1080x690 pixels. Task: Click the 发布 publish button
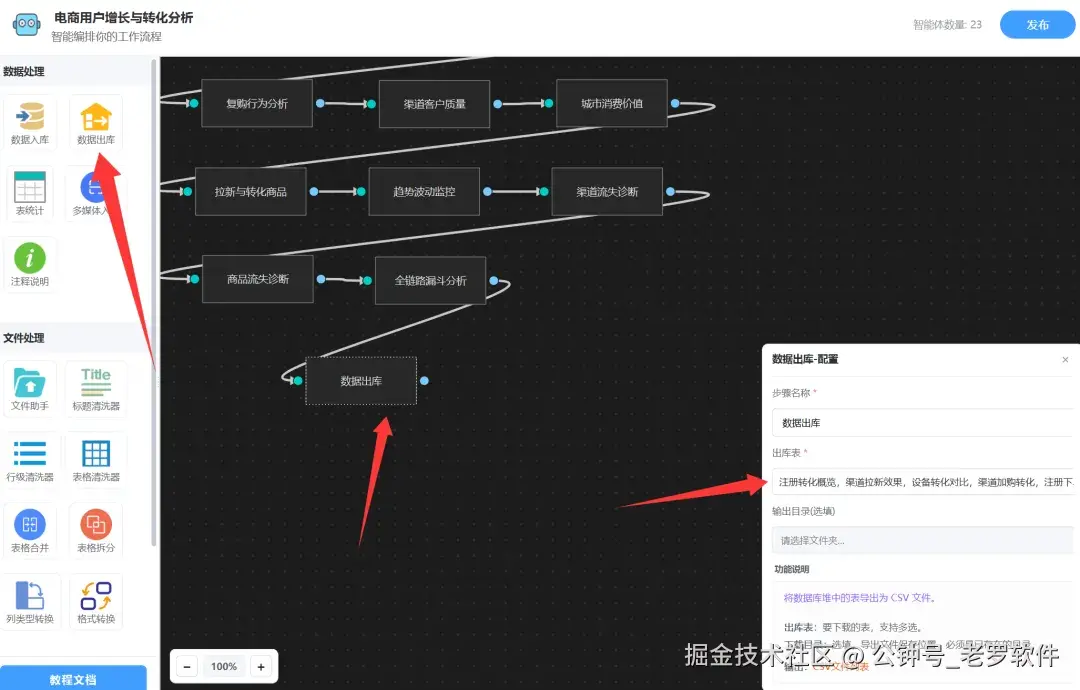pyautogui.click(x=1037, y=25)
